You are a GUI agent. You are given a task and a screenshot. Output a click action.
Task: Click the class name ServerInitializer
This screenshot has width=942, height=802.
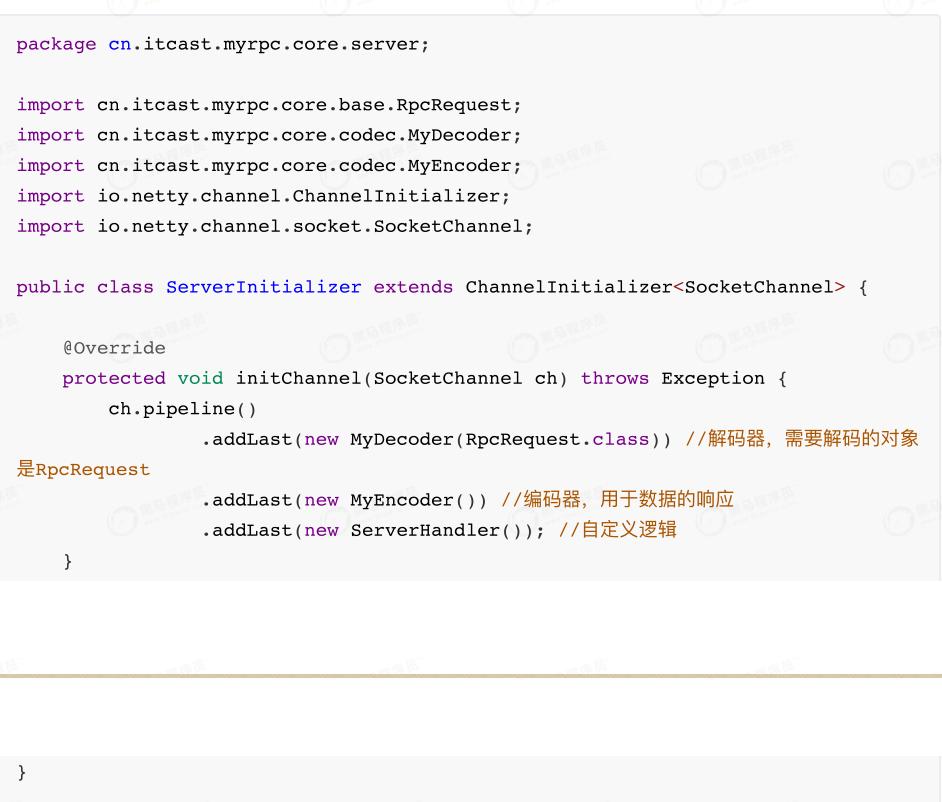coord(264,287)
